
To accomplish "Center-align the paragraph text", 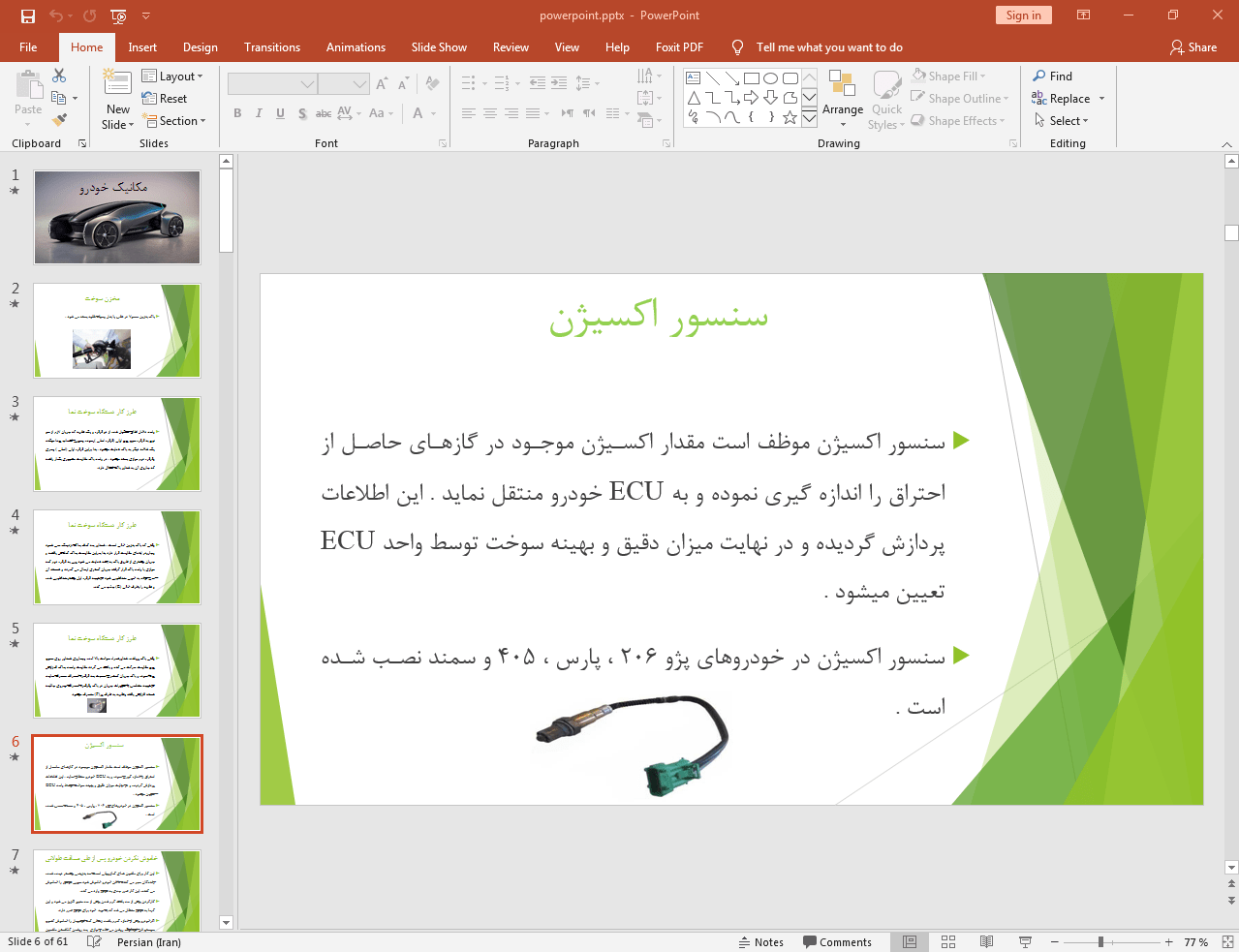I will (x=490, y=113).
